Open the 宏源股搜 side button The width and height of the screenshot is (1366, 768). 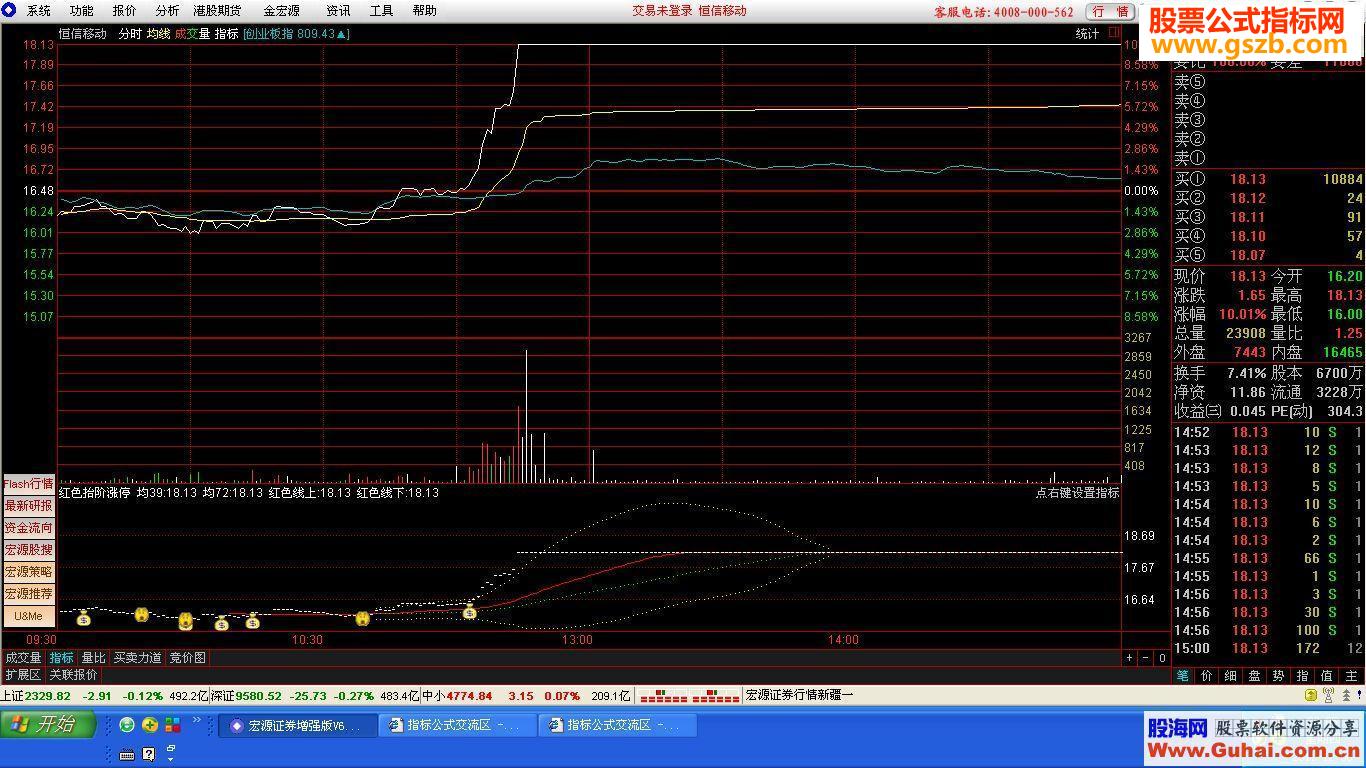click(29, 550)
